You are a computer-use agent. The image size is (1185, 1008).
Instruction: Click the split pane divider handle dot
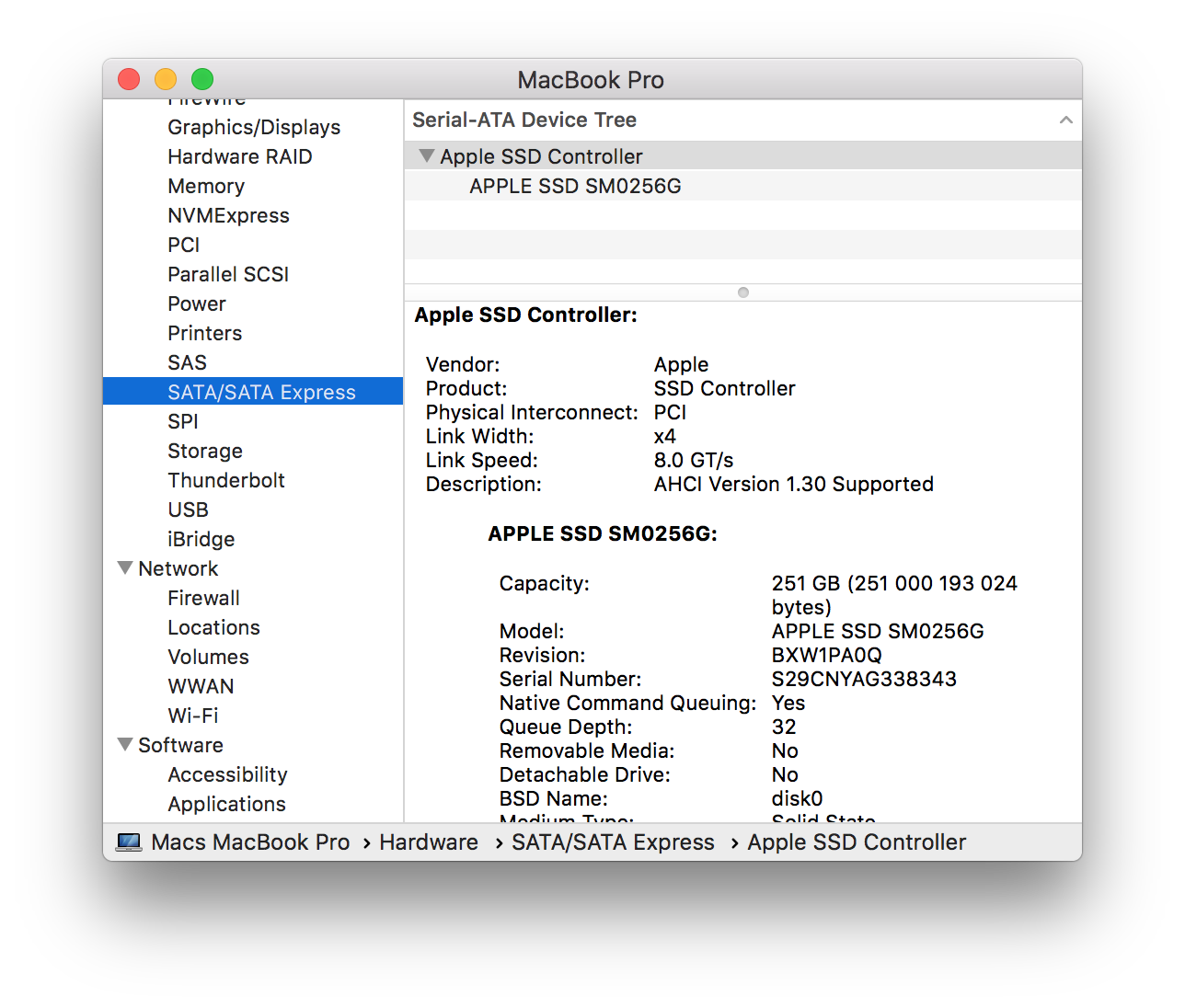tap(743, 292)
